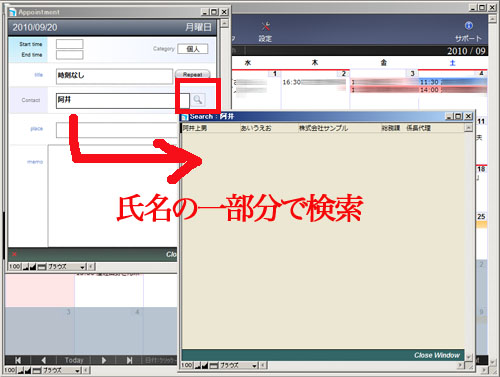500x377 pixels.
Task: Click horizontal scroll right arrow in Search window
Action: [x=461, y=366]
